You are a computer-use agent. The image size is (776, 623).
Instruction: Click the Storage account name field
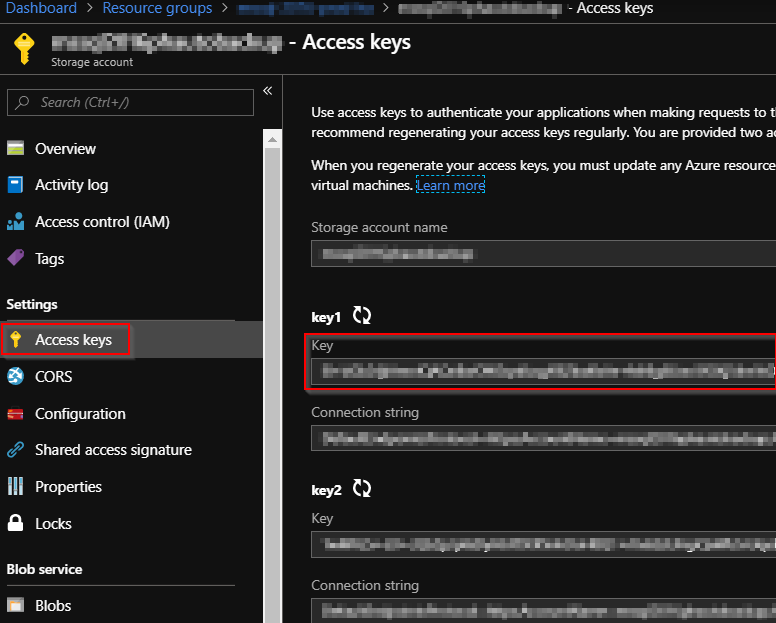click(x=543, y=253)
